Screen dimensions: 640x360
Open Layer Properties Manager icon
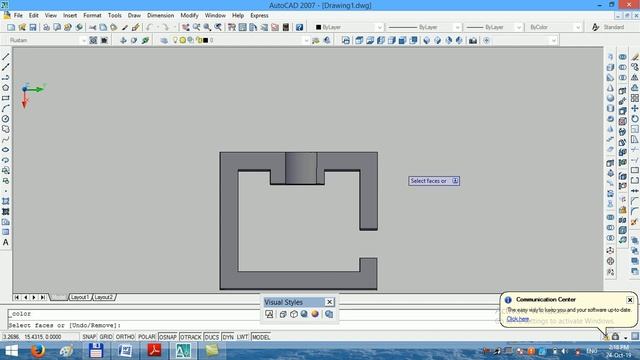coord(164,40)
